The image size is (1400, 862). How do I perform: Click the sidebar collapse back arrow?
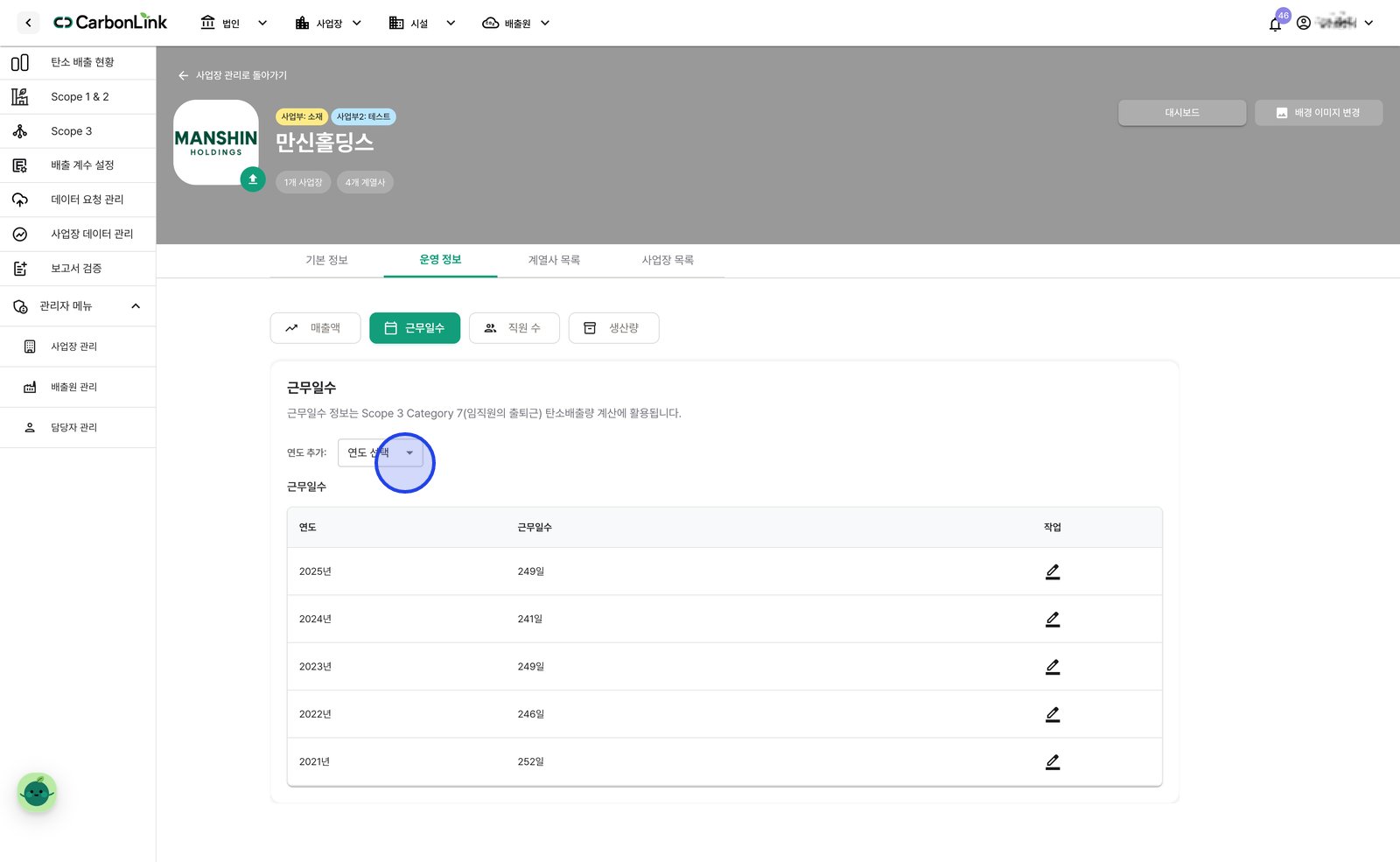[28, 23]
